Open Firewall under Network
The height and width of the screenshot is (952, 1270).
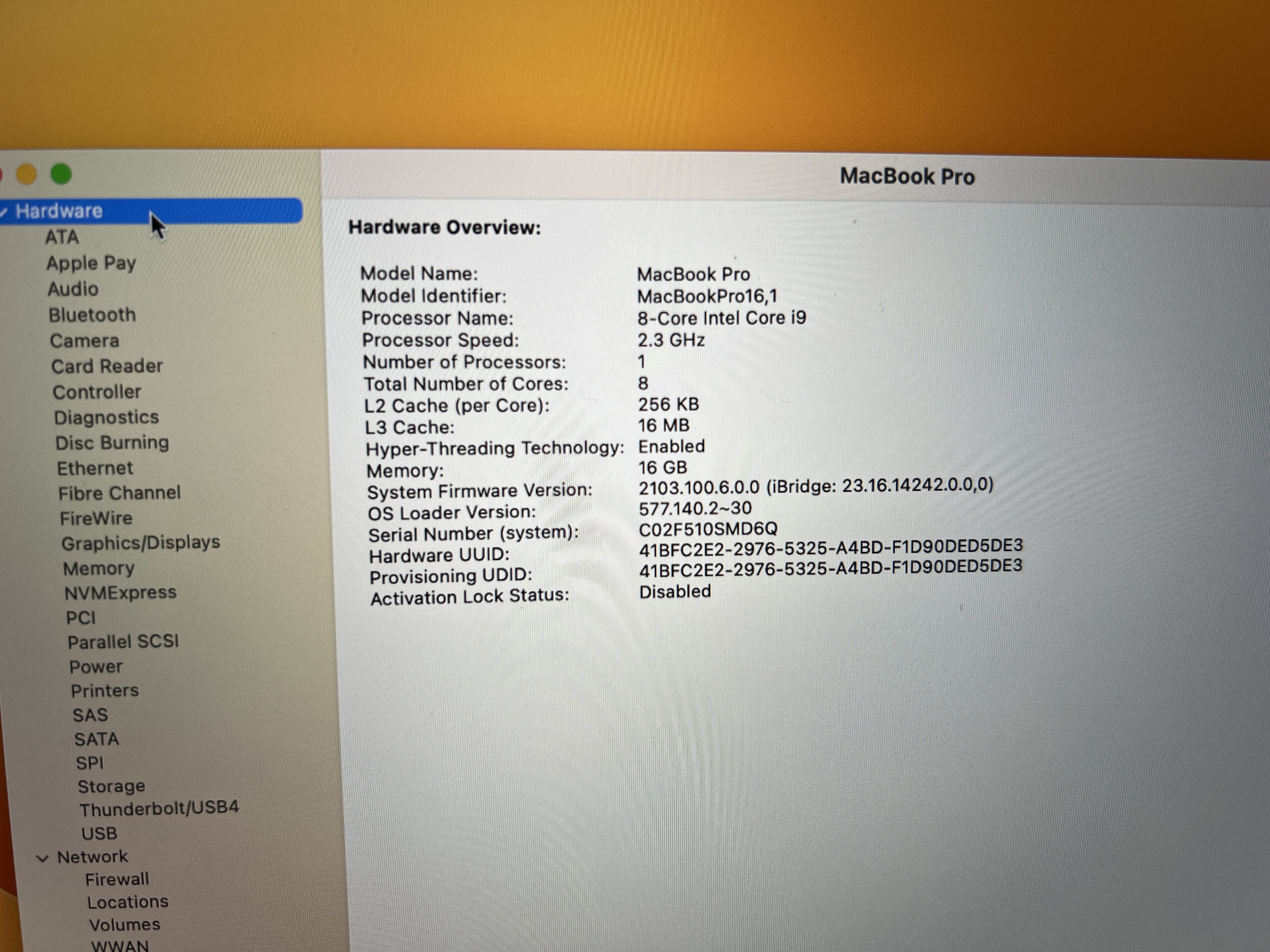117,879
